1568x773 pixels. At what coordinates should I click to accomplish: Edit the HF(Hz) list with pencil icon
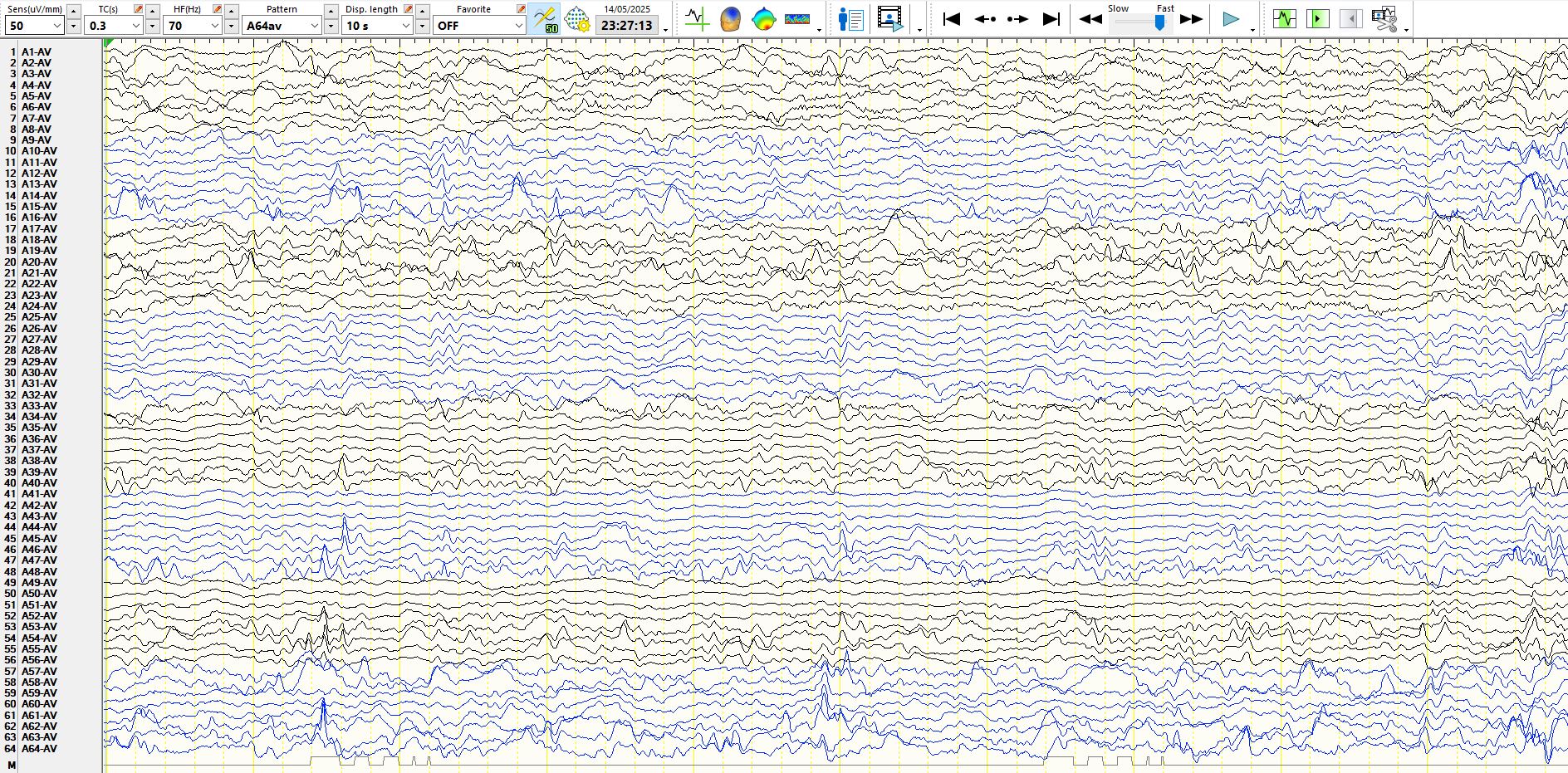pyautogui.click(x=218, y=8)
